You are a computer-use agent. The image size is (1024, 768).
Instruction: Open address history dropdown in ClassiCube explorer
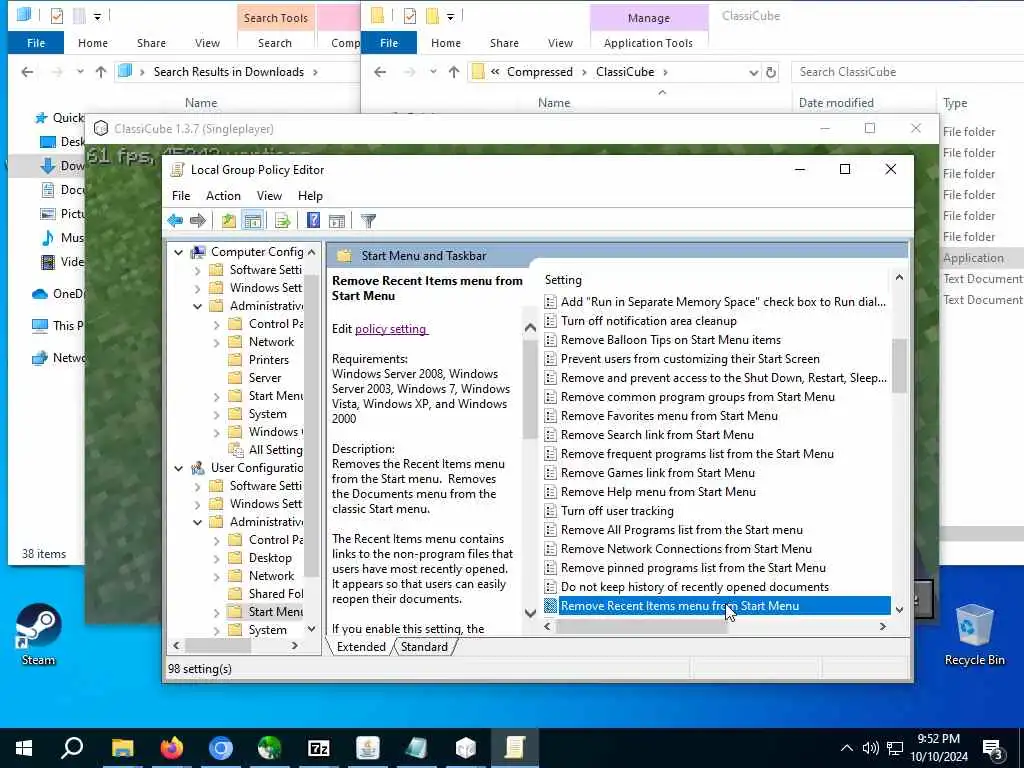753,72
